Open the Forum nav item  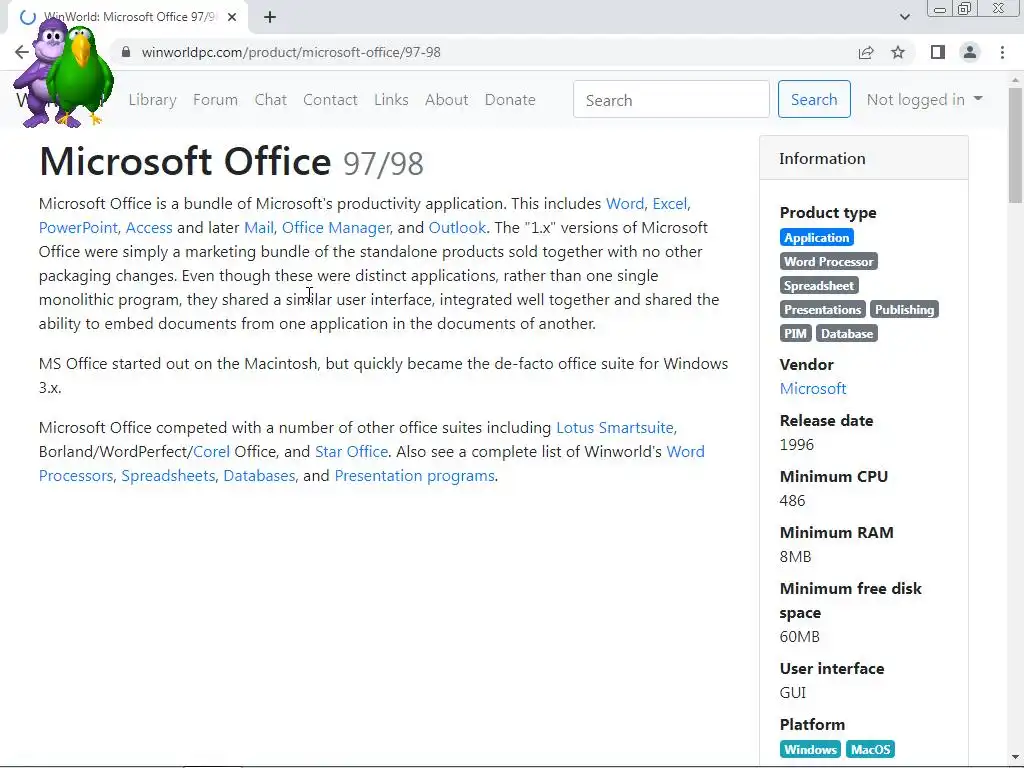(x=216, y=100)
